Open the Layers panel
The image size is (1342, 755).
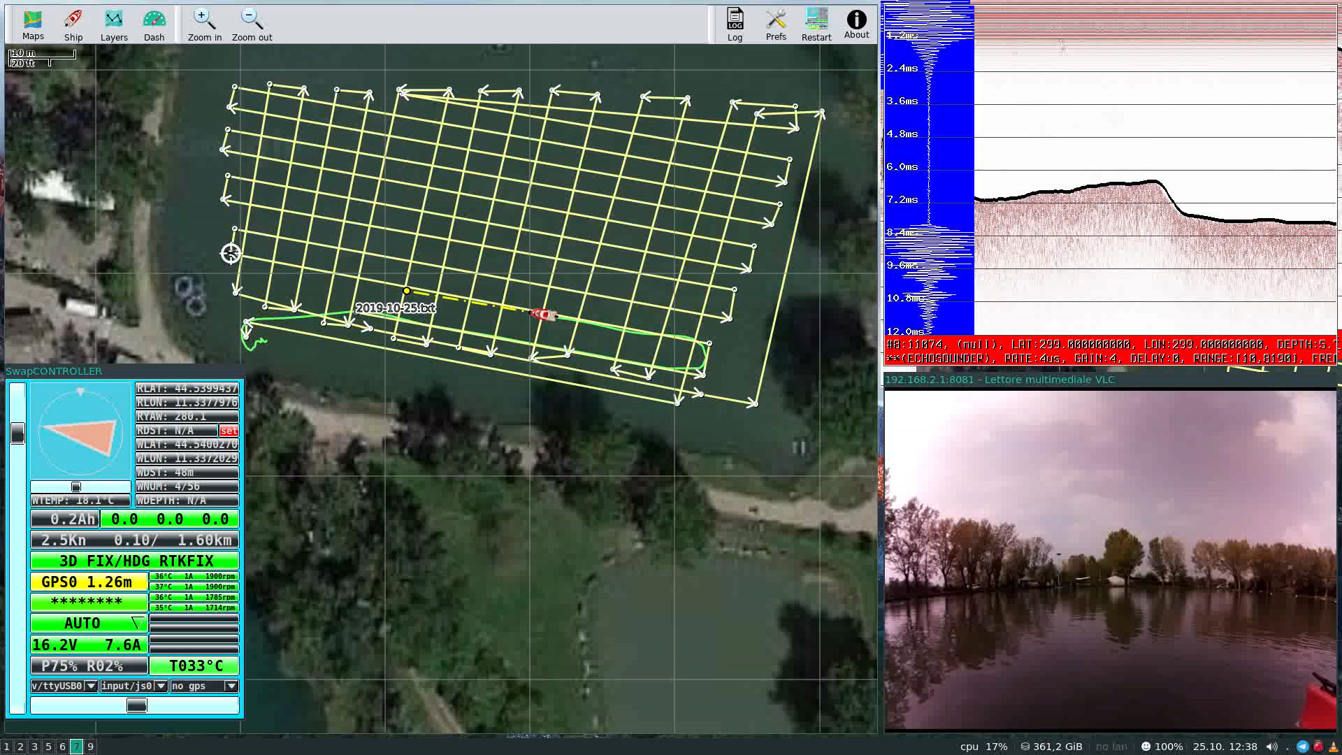coord(114,24)
